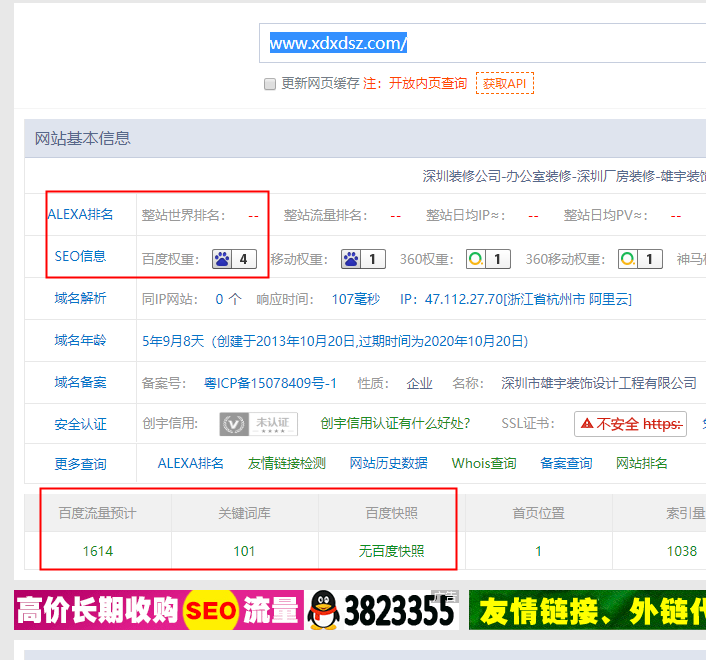Click the domain URL input field

pos(480,44)
